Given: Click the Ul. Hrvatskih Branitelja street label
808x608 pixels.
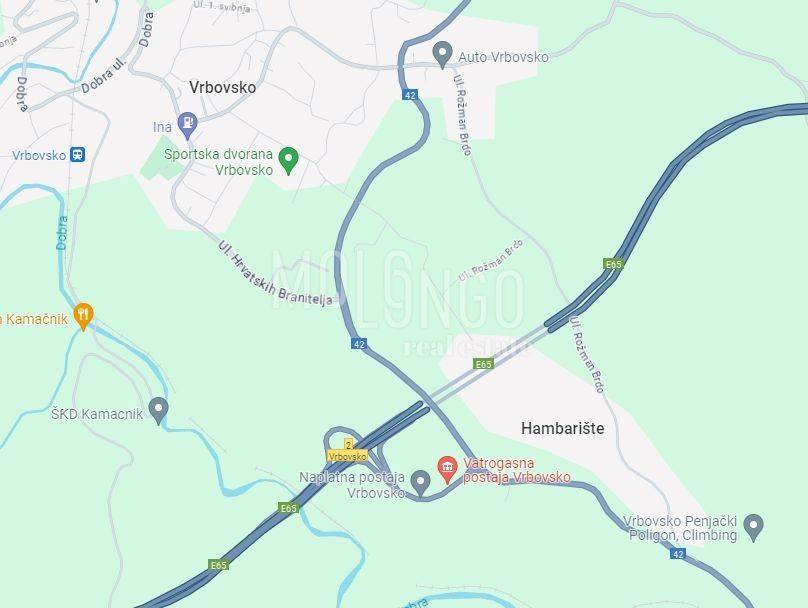Looking at the screenshot, I should [x=276, y=274].
